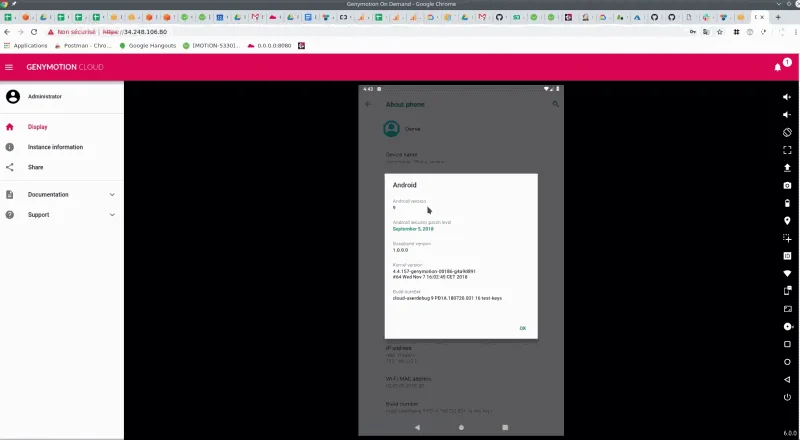Tap the Android back arrow in About phone
This screenshot has height=440, width=800.
point(368,104)
